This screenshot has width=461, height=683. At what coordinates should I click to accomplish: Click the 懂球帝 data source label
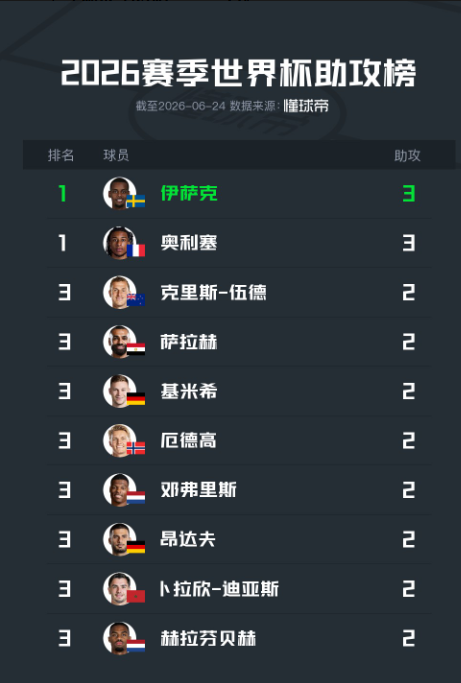[x=306, y=106]
